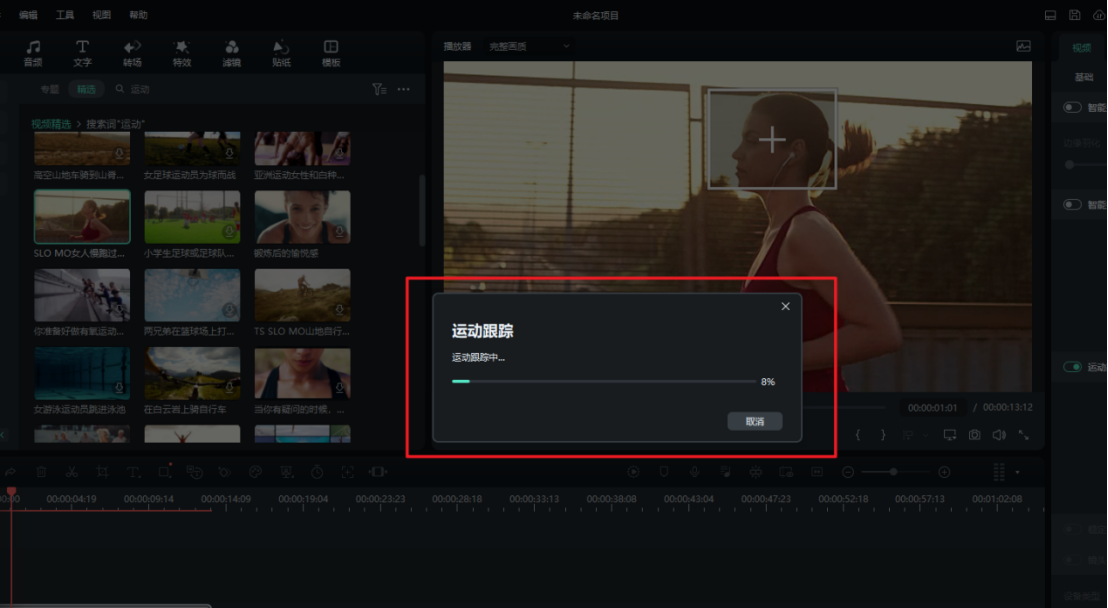The height and width of the screenshot is (608, 1108).
Task: Open the 视图 menu
Action: coord(102,15)
